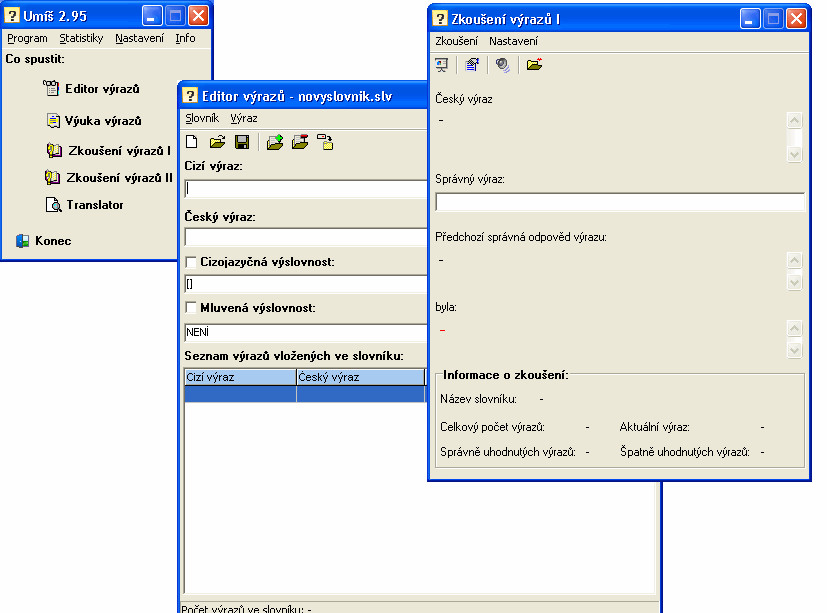This screenshot has width=827, height=613.
Task: Open Nastavení menu in Zkoušení výrazů I
Action: (x=513, y=41)
